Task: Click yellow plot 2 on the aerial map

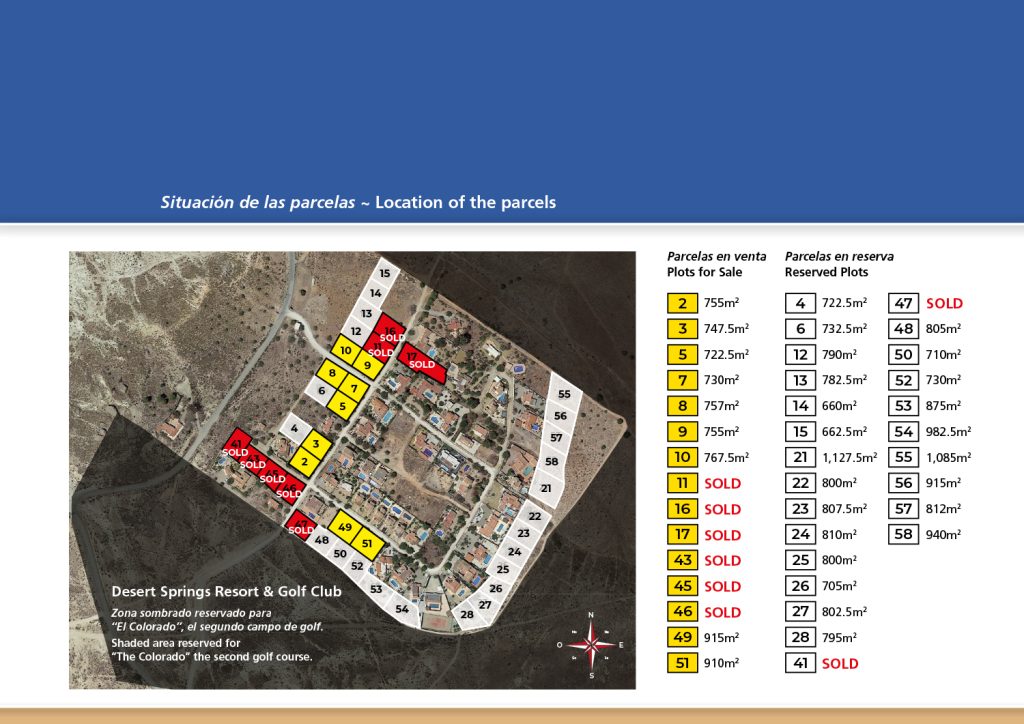Action: [304, 462]
